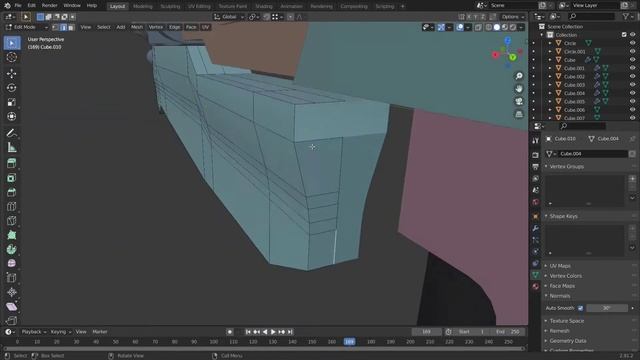Jump to end frame button
This screenshot has height=360, width=640.
(290, 332)
